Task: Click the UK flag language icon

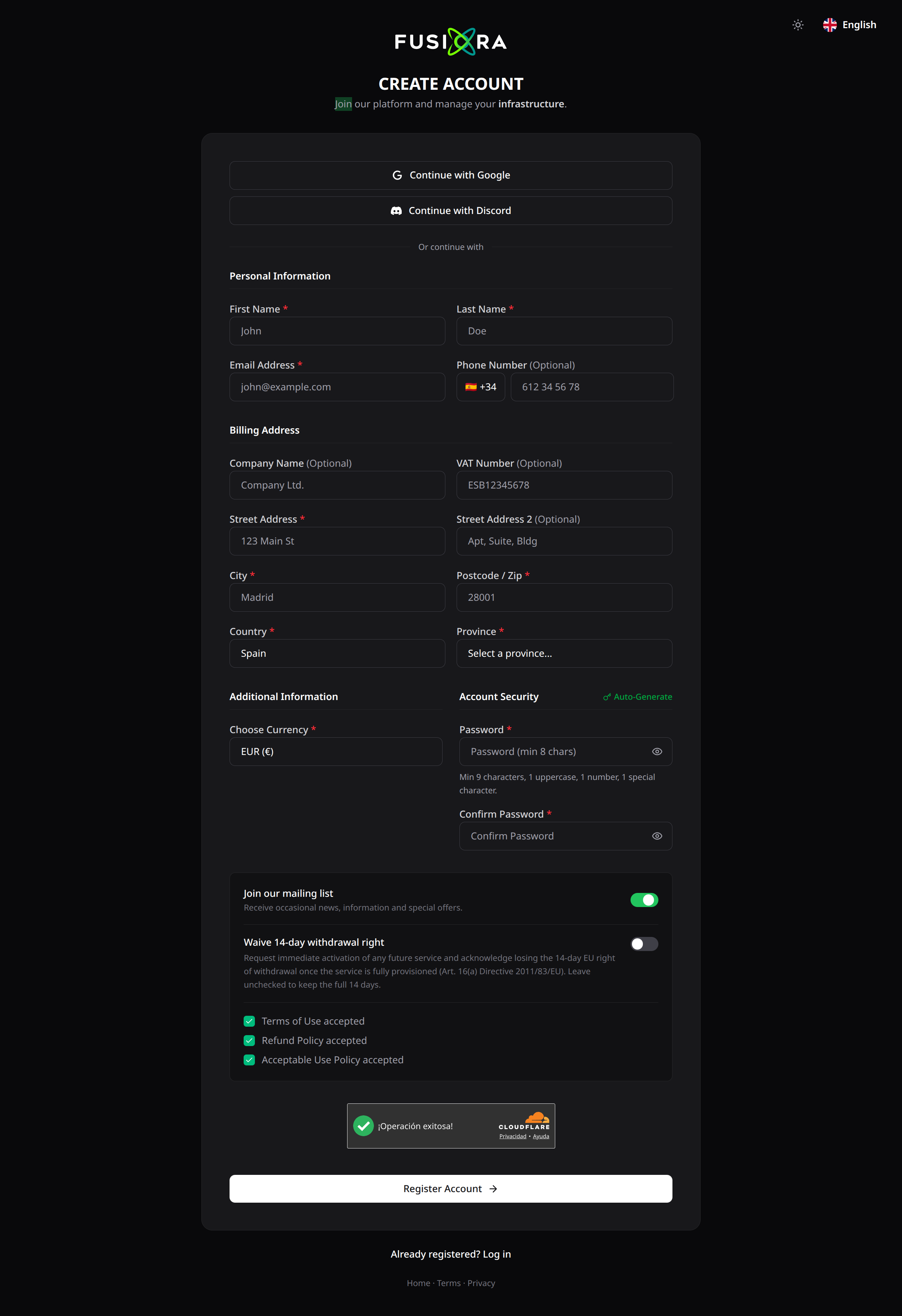Action: pos(829,25)
